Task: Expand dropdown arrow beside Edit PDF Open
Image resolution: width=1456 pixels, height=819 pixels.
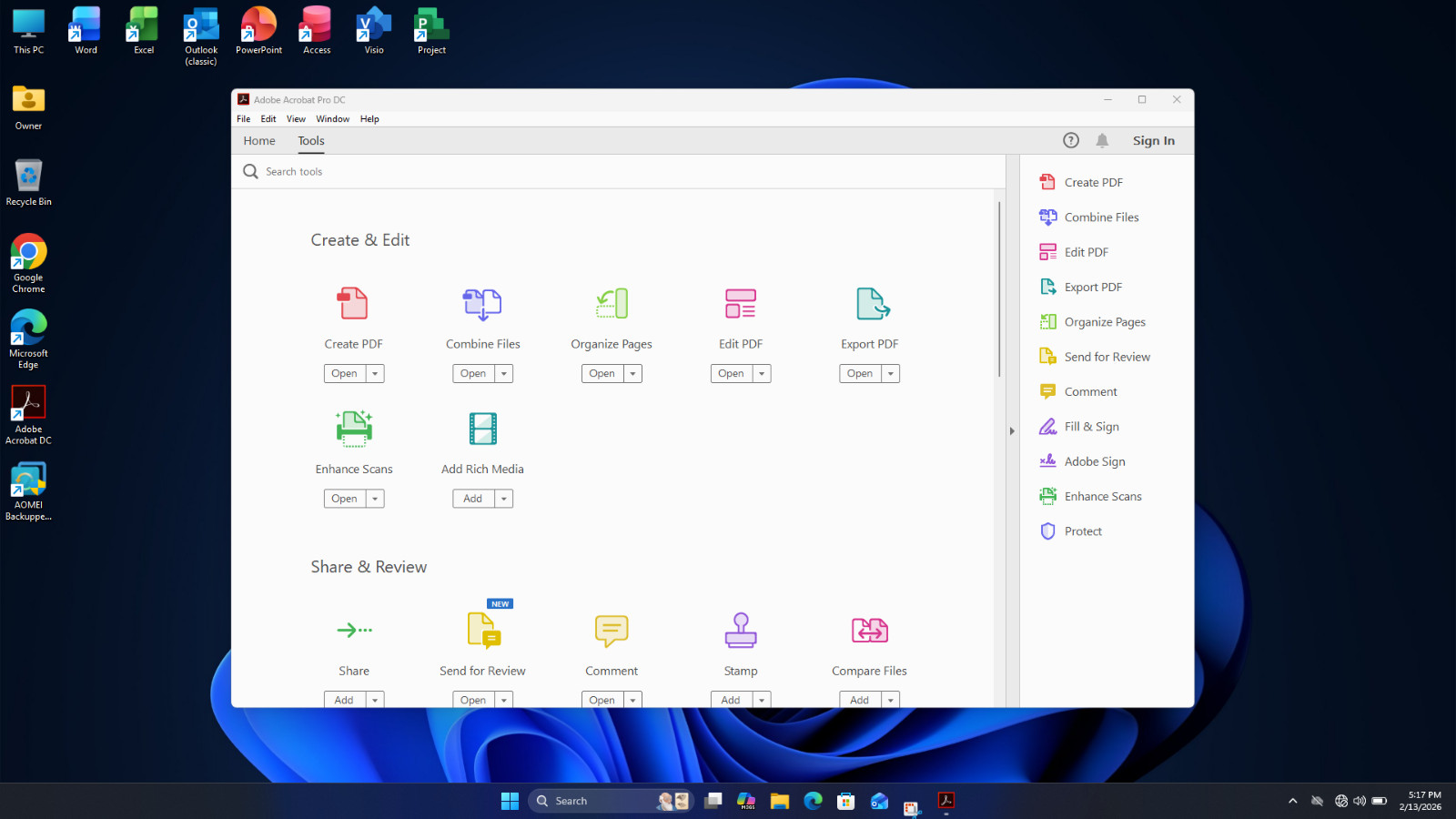Action: coord(762,374)
